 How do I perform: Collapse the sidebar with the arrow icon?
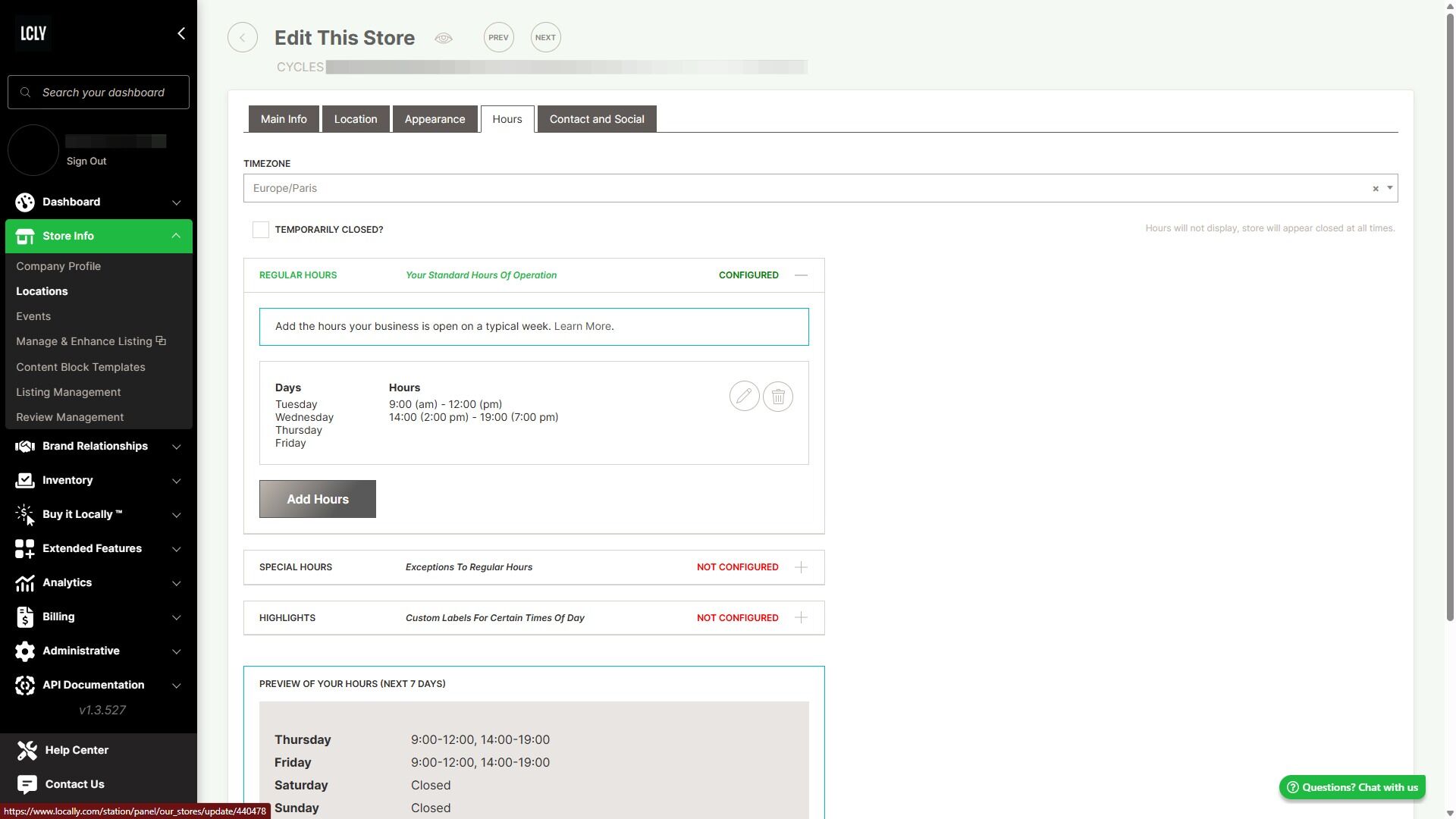180,33
